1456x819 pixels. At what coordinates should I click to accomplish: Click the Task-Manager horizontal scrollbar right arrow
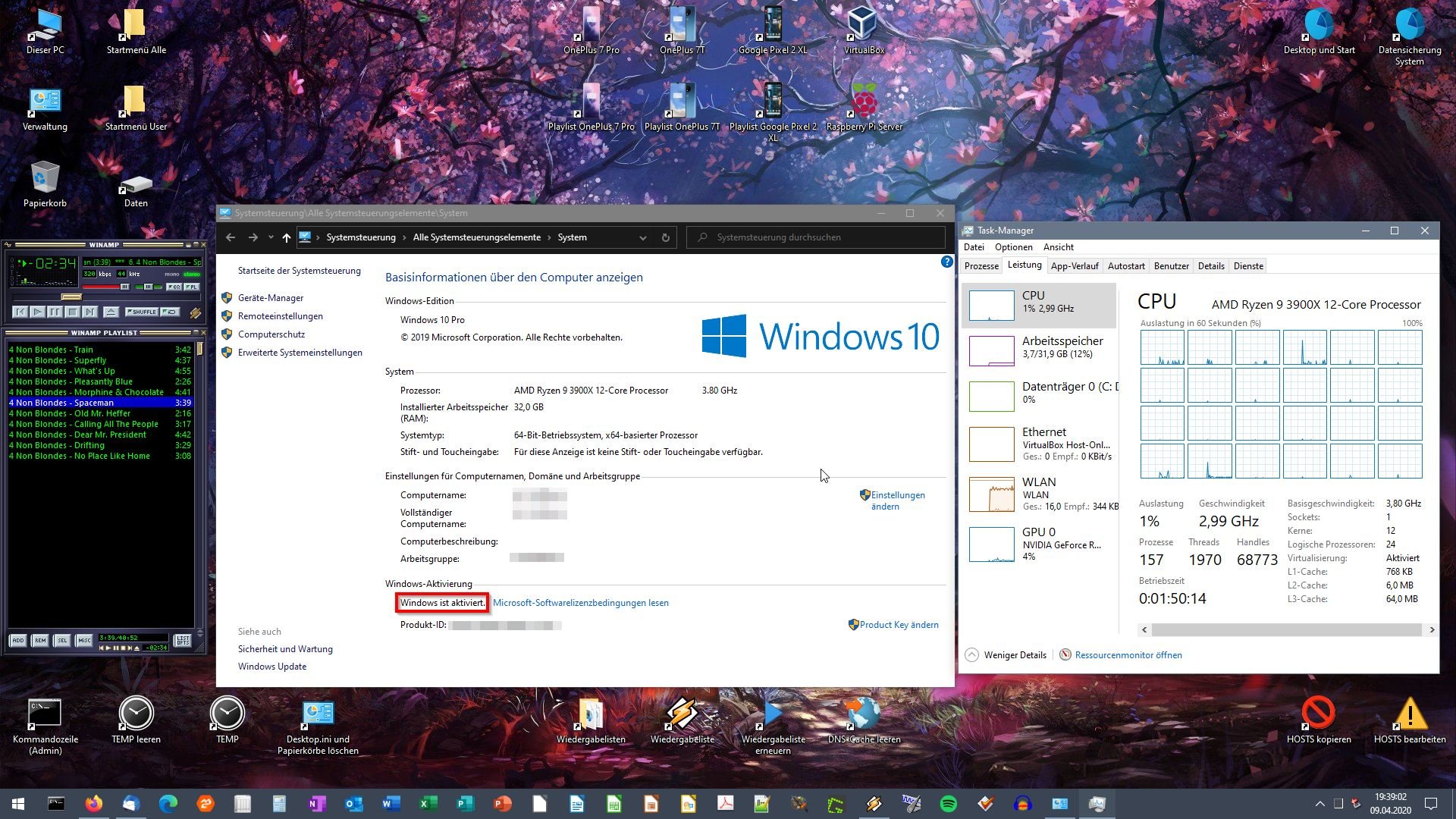(x=1432, y=629)
